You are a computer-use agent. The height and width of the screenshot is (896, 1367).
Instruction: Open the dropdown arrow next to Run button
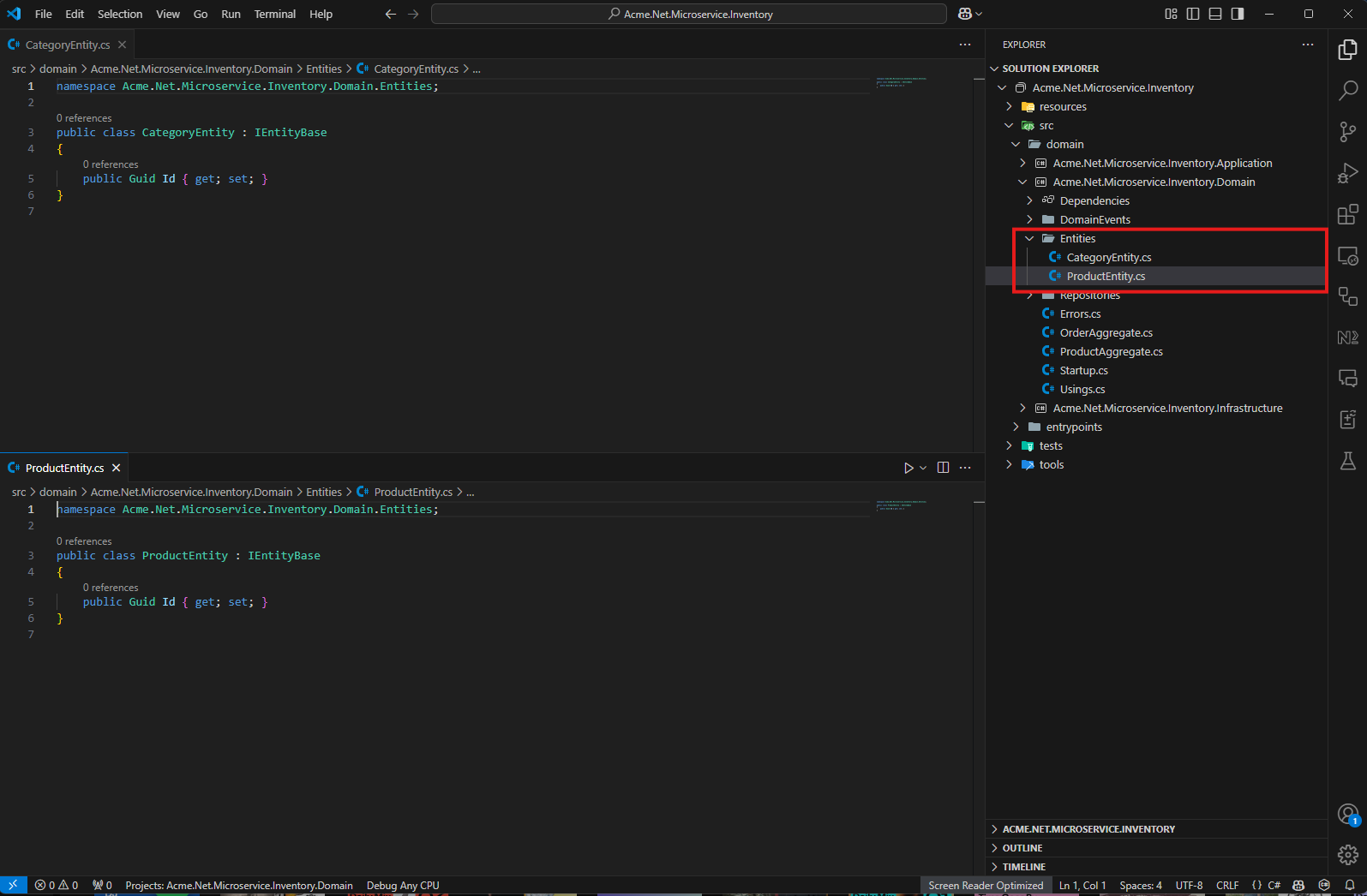click(923, 468)
